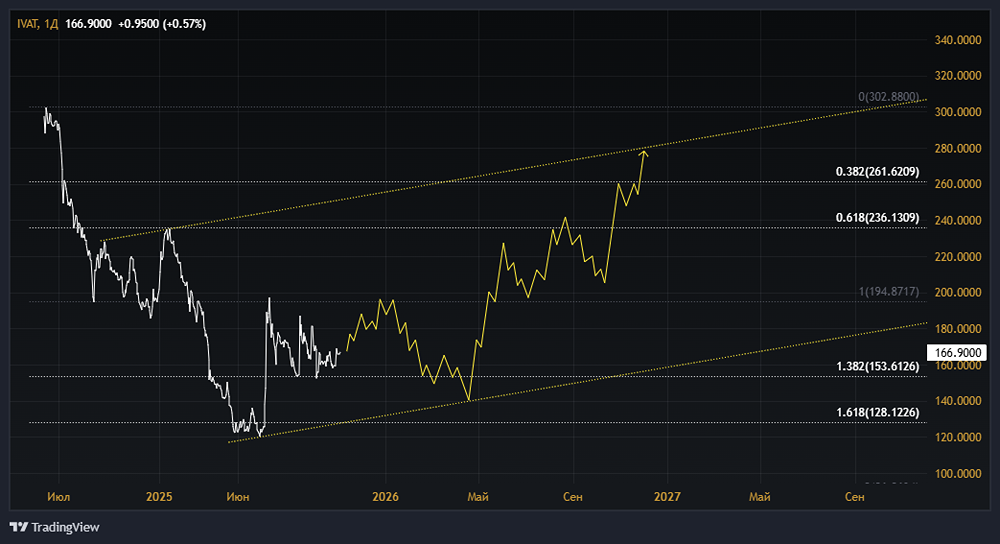This screenshot has height=544, width=1000.
Task: Click the Май label after 2027
Action: (x=760, y=496)
